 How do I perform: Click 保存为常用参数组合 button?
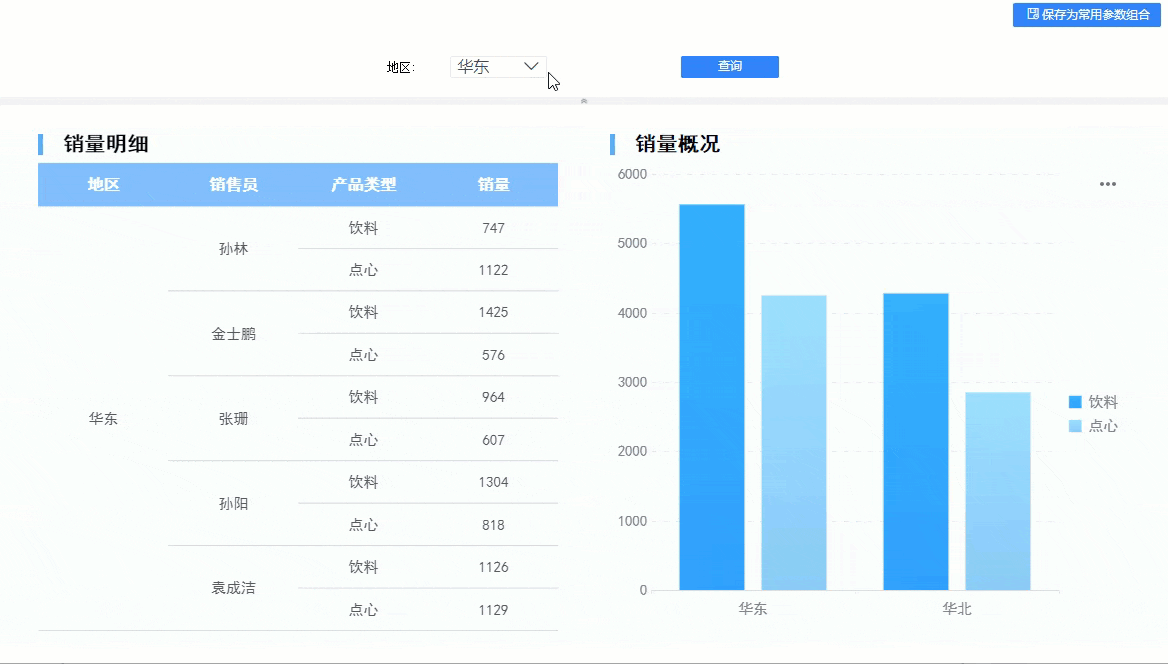1087,15
